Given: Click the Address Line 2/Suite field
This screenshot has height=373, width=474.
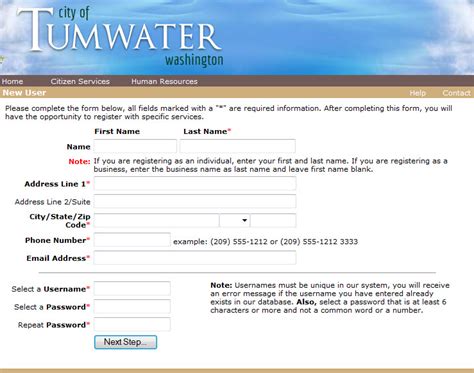Looking at the screenshot, I should coord(195,201).
